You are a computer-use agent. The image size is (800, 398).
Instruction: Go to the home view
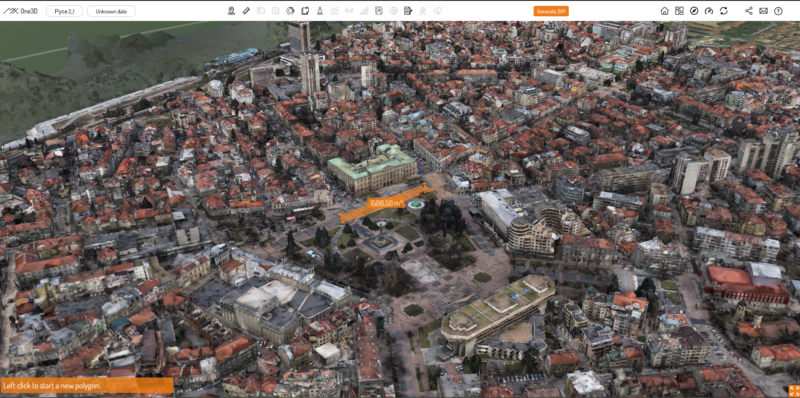pos(664,11)
